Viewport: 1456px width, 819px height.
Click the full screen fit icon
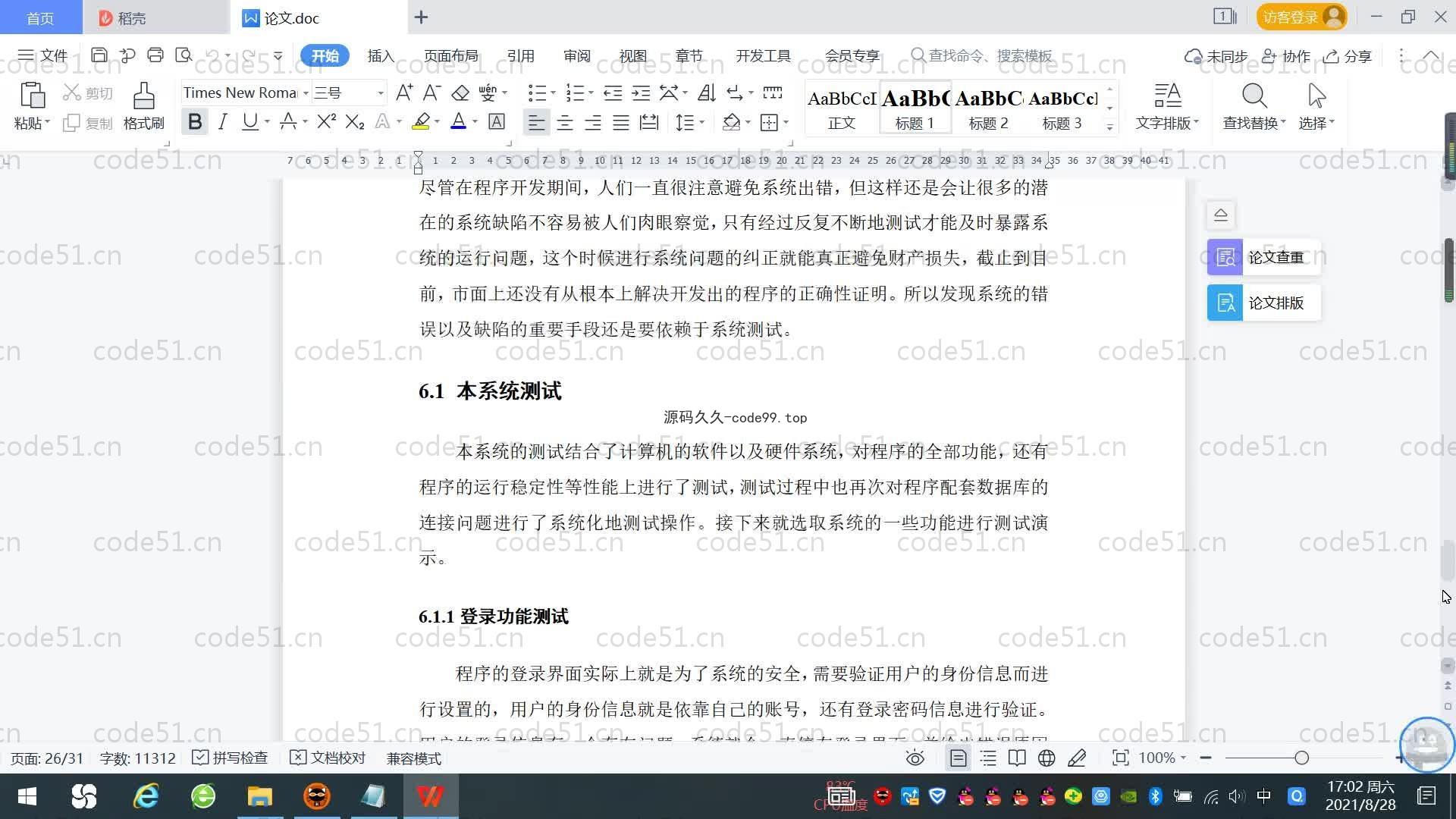(x=1121, y=758)
